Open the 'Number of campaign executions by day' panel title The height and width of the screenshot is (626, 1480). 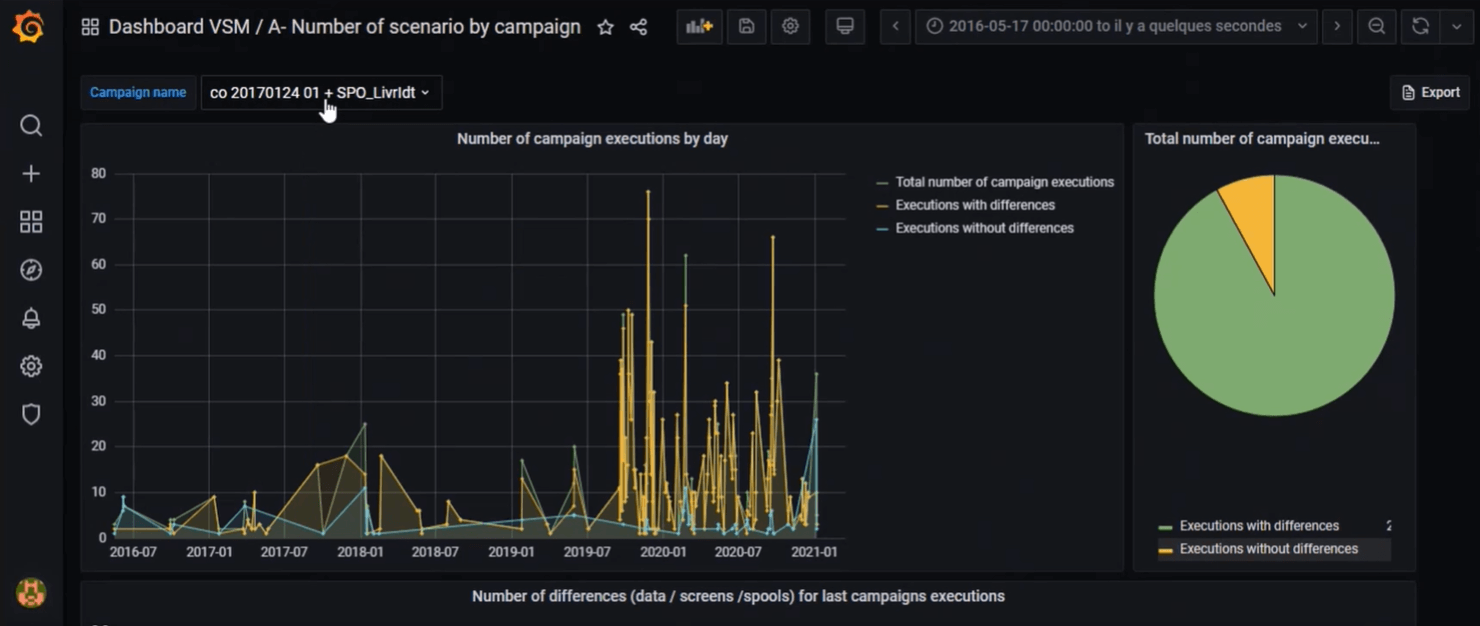click(592, 139)
